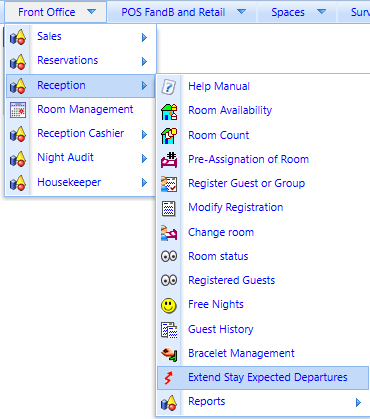The height and width of the screenshot is (419, 370).
Task: Click the Pre-Assignation of Room bed icon
Action: point(169,160)
